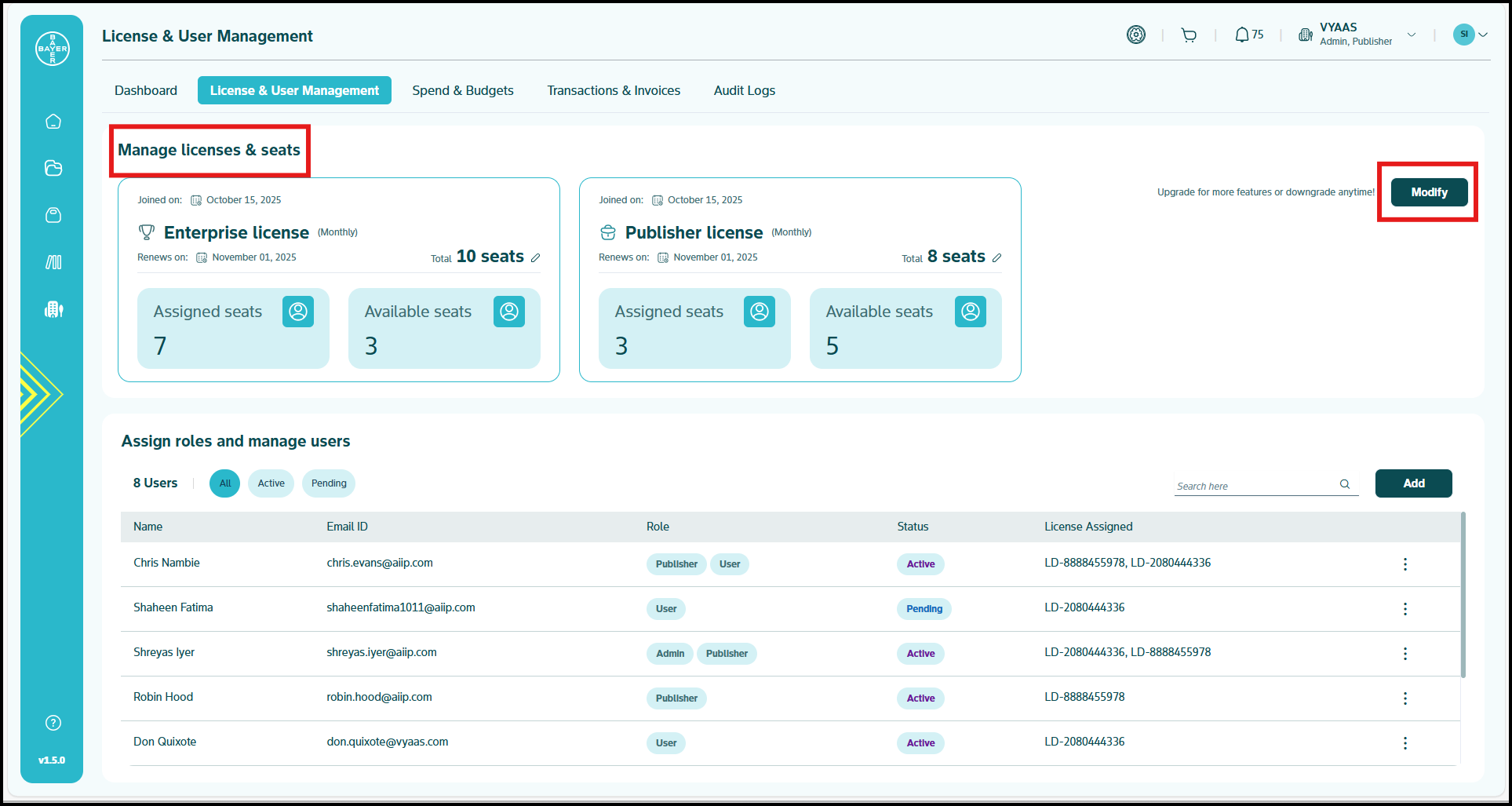The height and width of the screenshot is (806, 1512).
Task: Click the Bayer logo in sidebar
Action: (x=53, y=49)
